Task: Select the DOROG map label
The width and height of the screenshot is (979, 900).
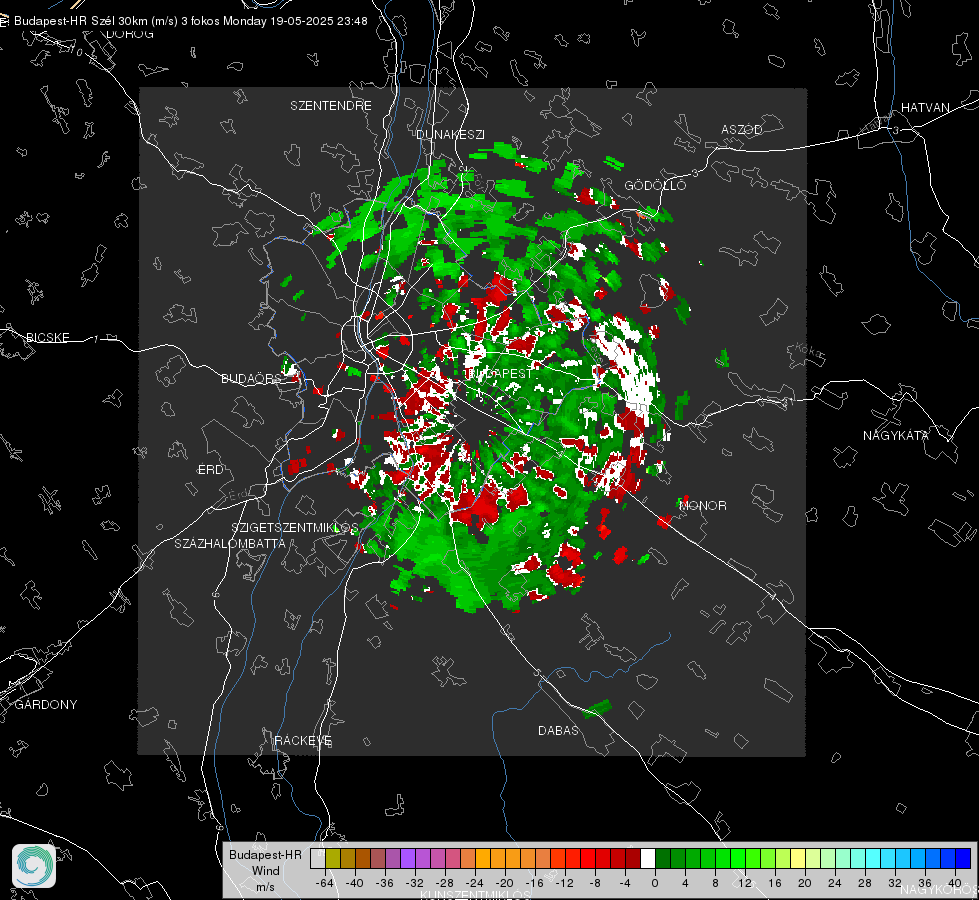Action: [130, 34]
